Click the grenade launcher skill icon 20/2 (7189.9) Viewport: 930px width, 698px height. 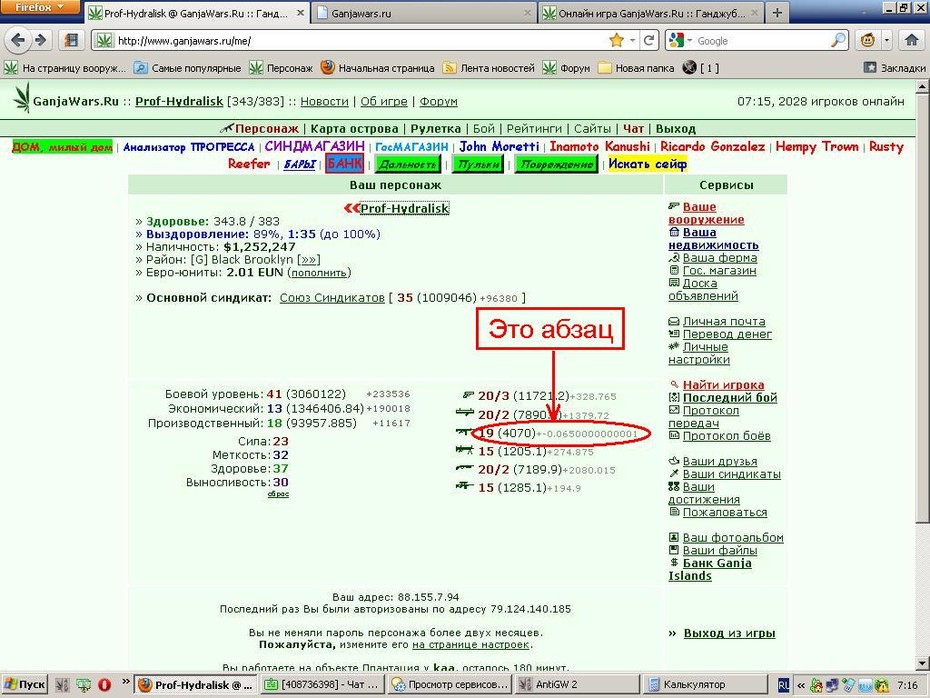click(464, 468)
